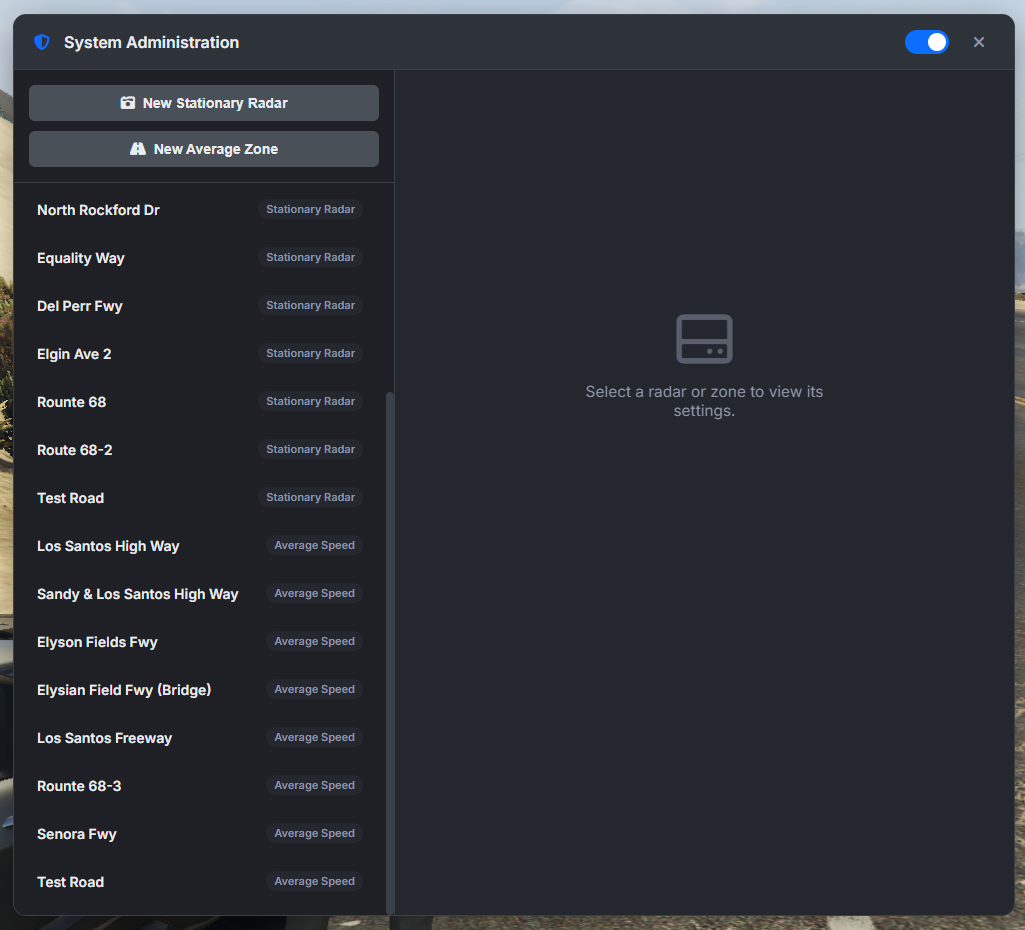1025x930 pixels.
Task: Click the blue shield icon in header
Action: point(42,42)
